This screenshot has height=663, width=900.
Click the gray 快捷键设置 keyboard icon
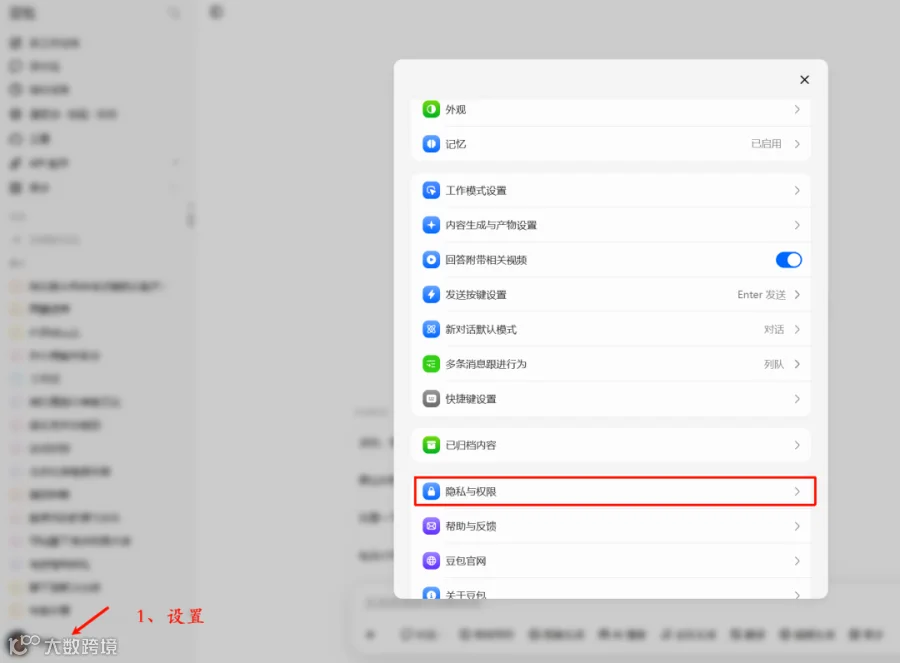431,399
